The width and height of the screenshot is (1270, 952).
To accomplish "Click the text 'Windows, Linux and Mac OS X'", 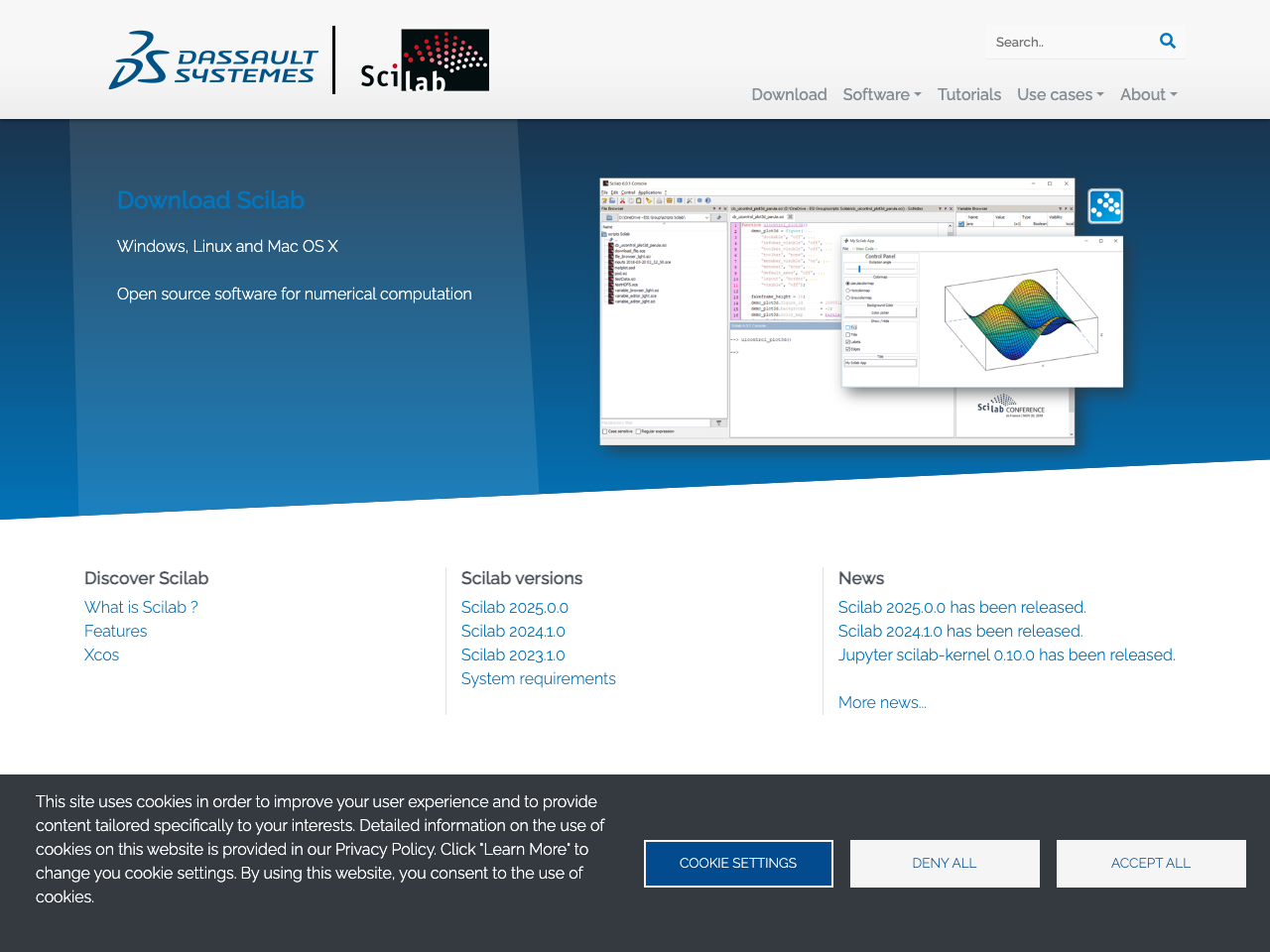I will [x=227, y=246].
